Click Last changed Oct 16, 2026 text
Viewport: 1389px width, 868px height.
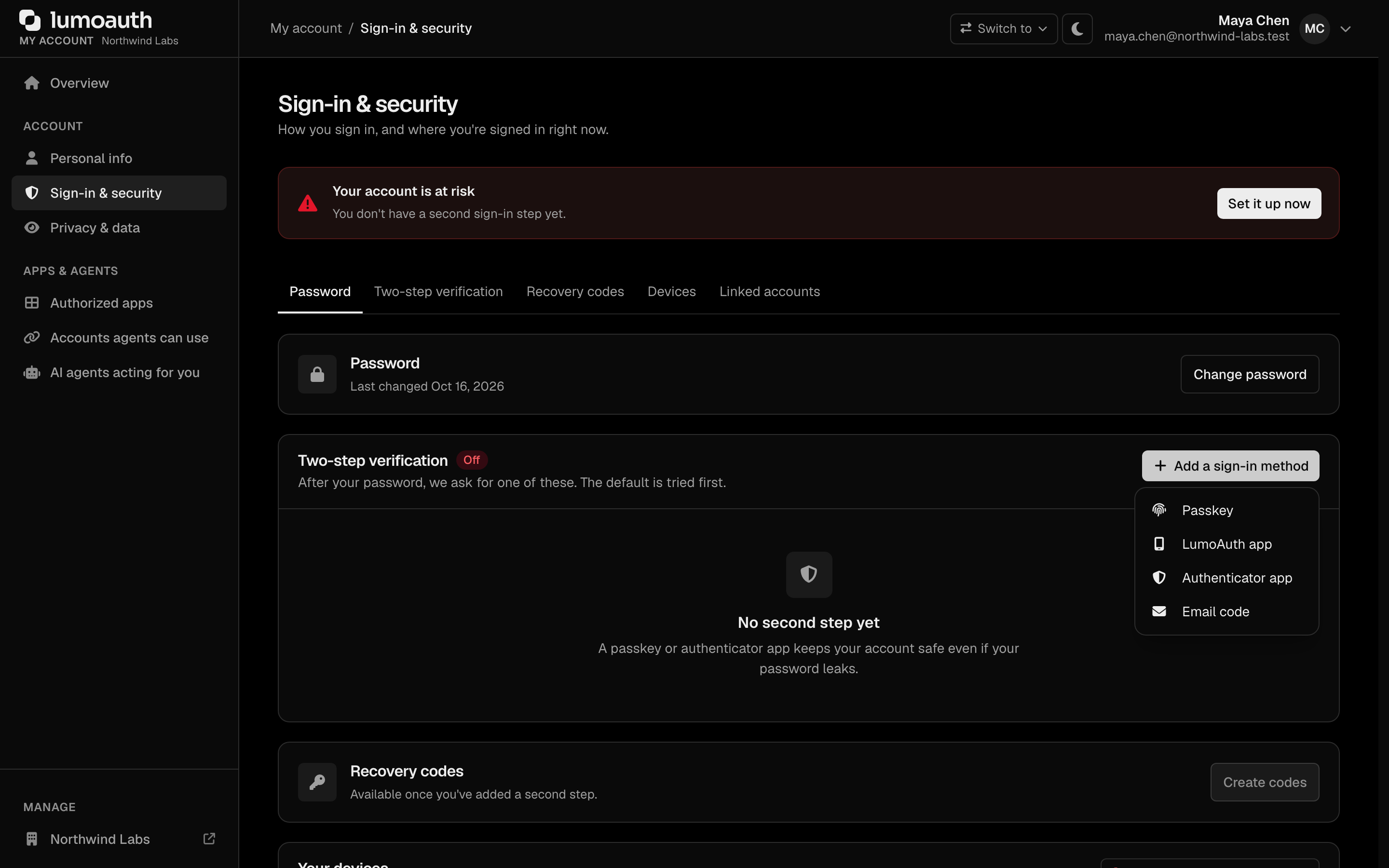[427, 386]
